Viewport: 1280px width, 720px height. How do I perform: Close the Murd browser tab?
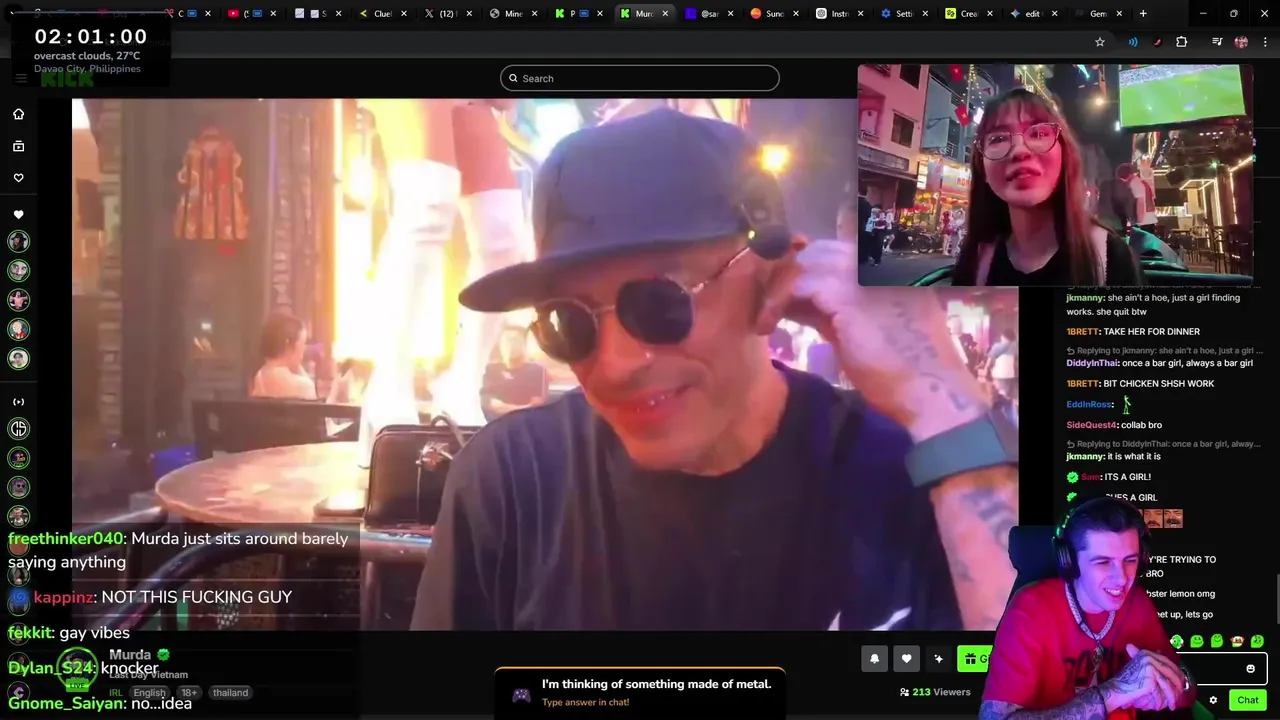(665, 14)
